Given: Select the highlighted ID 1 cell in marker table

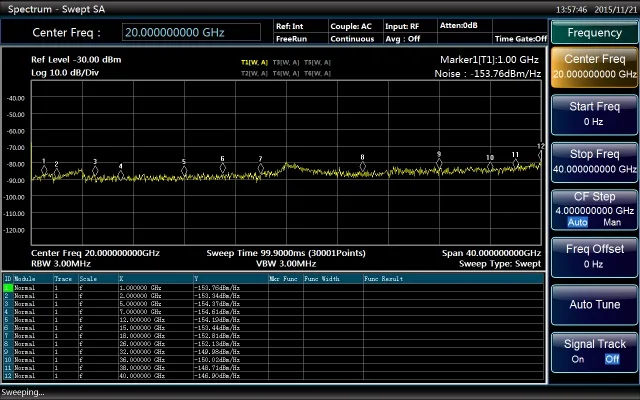Looking at the screenshot, I should [x=8, y=288].
